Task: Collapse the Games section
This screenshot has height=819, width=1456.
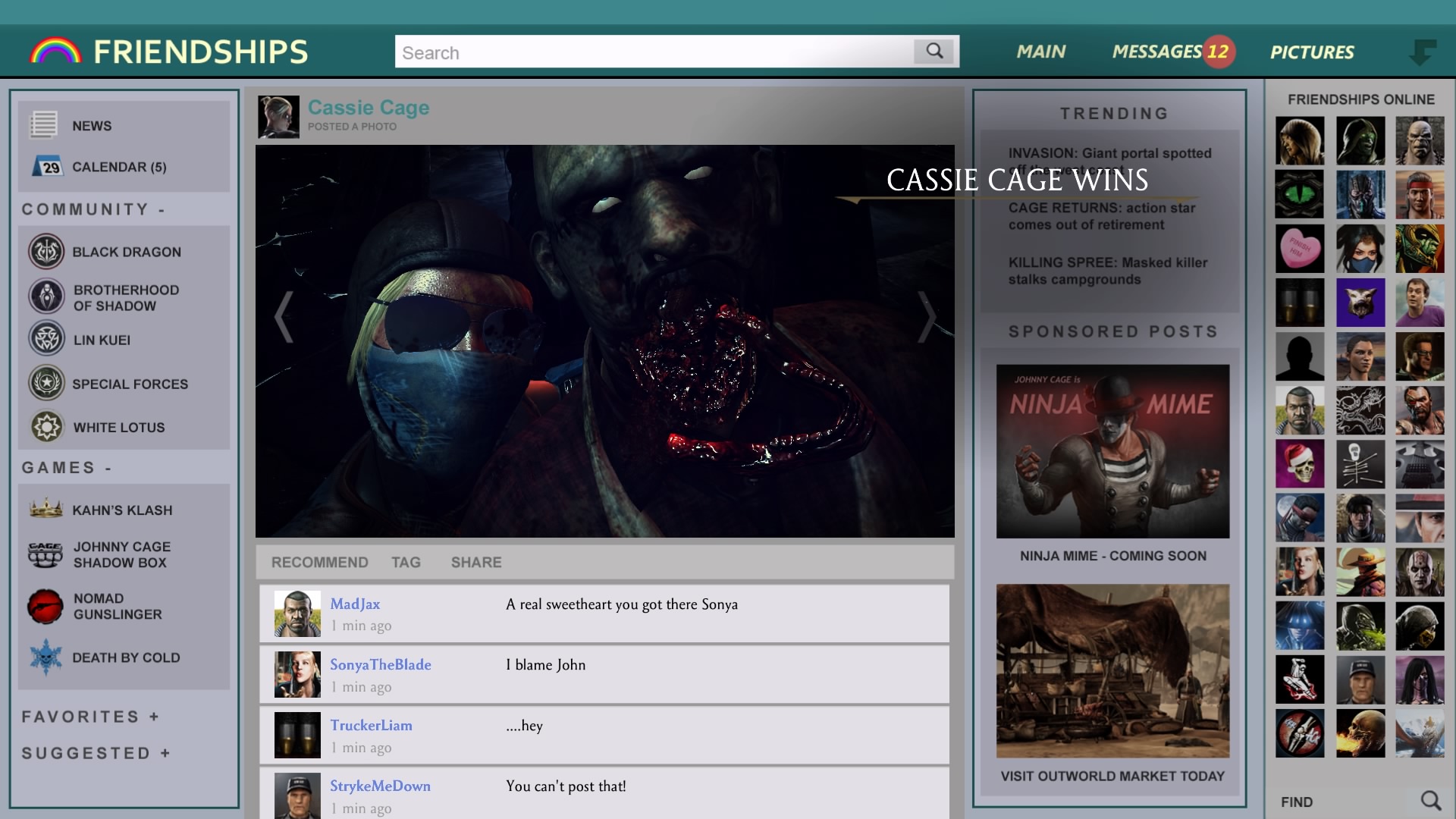Action: coord(108,469)
